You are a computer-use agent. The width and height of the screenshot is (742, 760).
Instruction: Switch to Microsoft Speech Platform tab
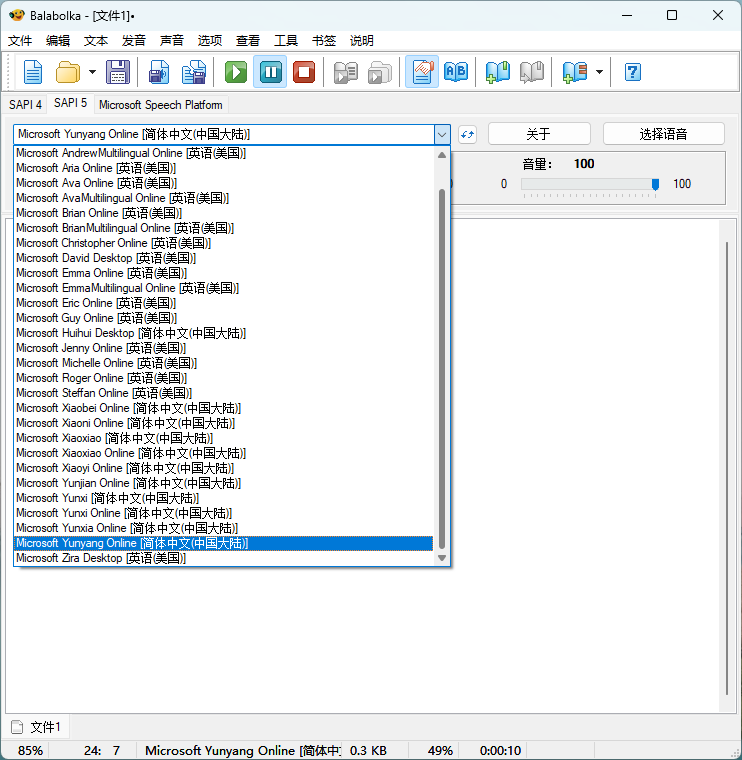point(160,105)
